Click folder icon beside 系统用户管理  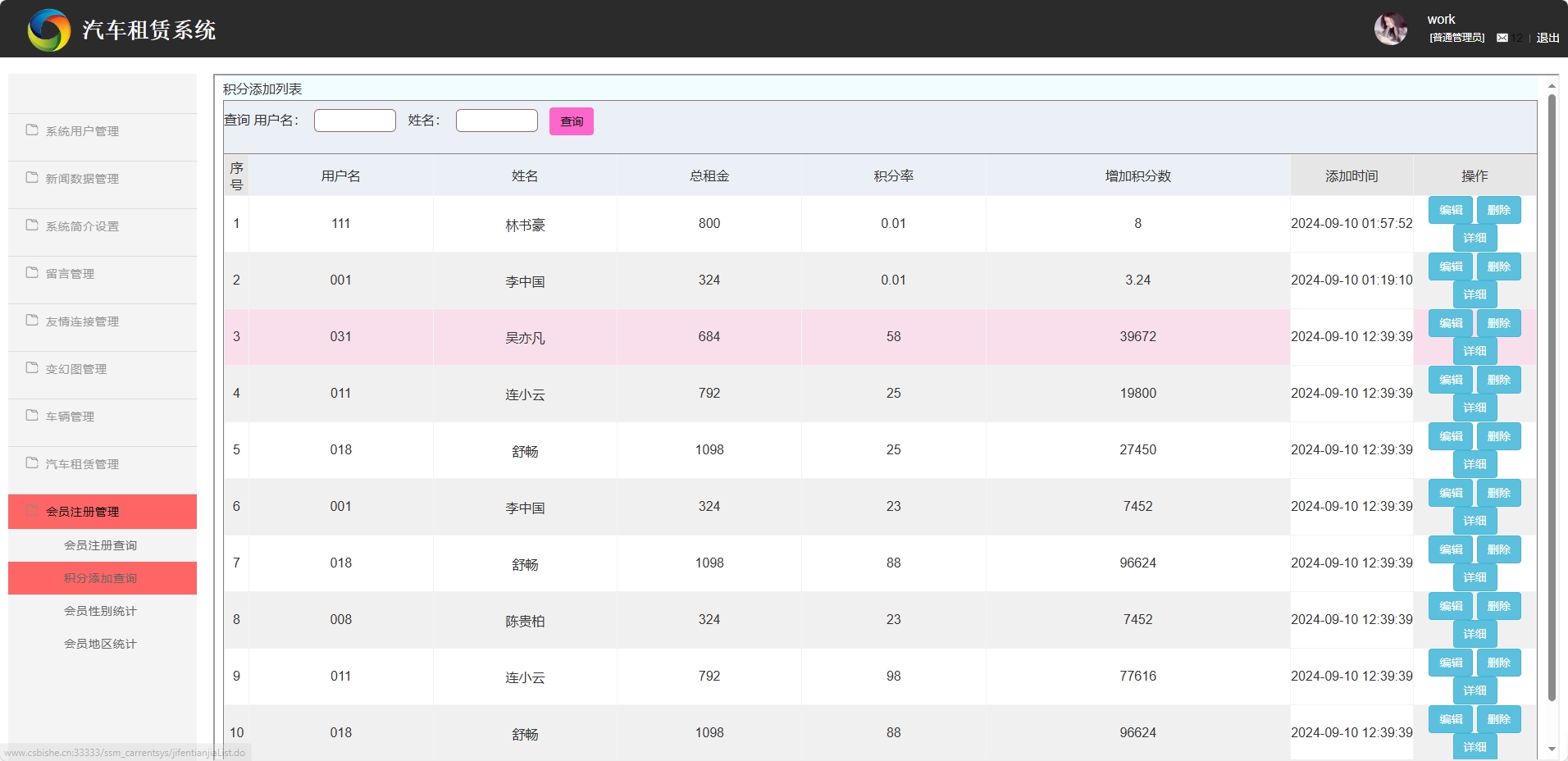[x=32, y=130]
